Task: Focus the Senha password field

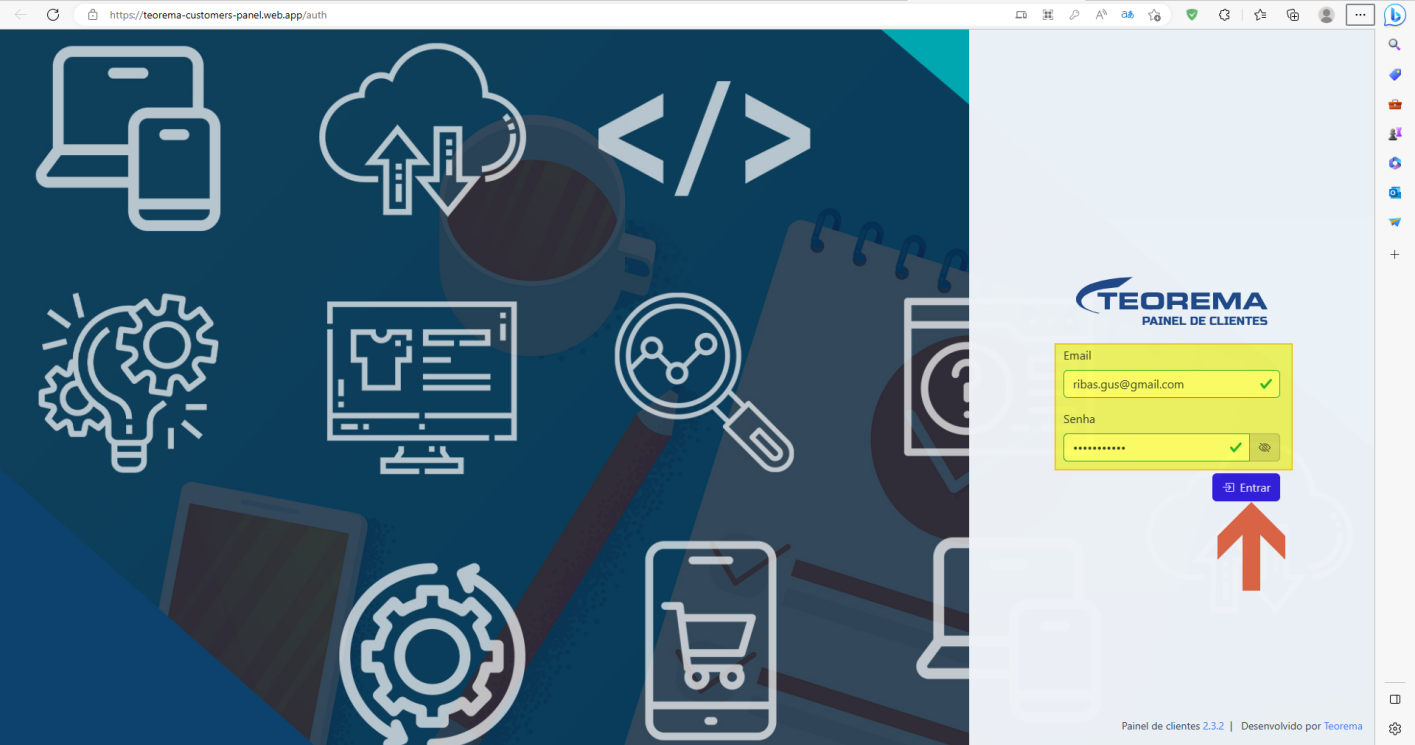Action: pyautogui.click(x=1156, y=447)
